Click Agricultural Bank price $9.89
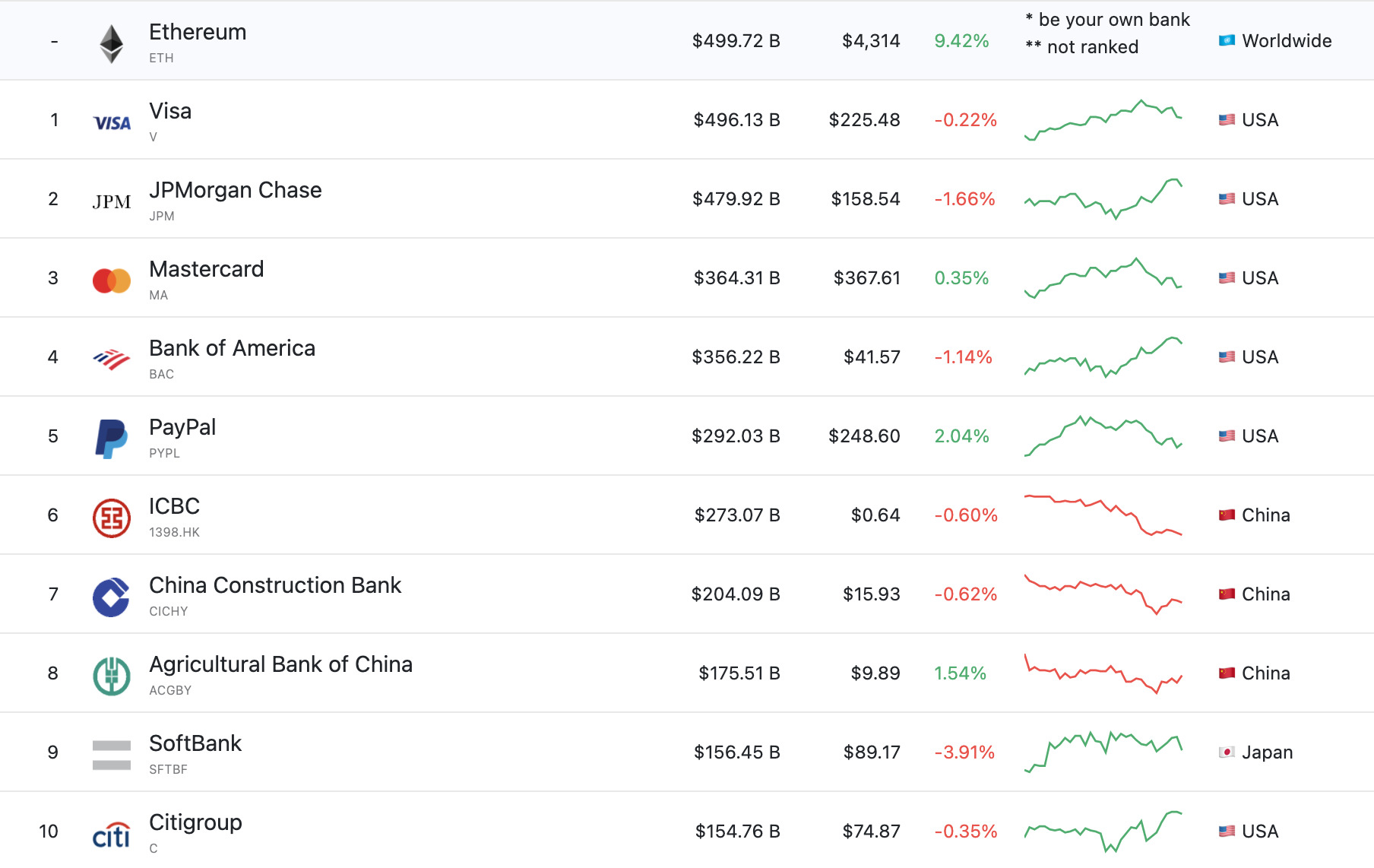This screenshot has height=868, width=1374. tap(875, 673)
